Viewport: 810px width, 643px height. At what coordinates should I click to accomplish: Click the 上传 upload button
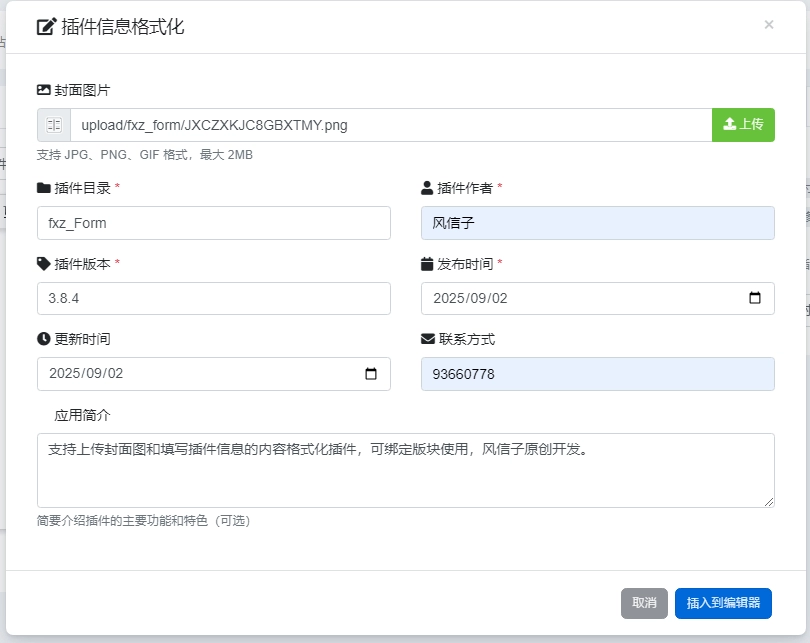click(743, 124)
